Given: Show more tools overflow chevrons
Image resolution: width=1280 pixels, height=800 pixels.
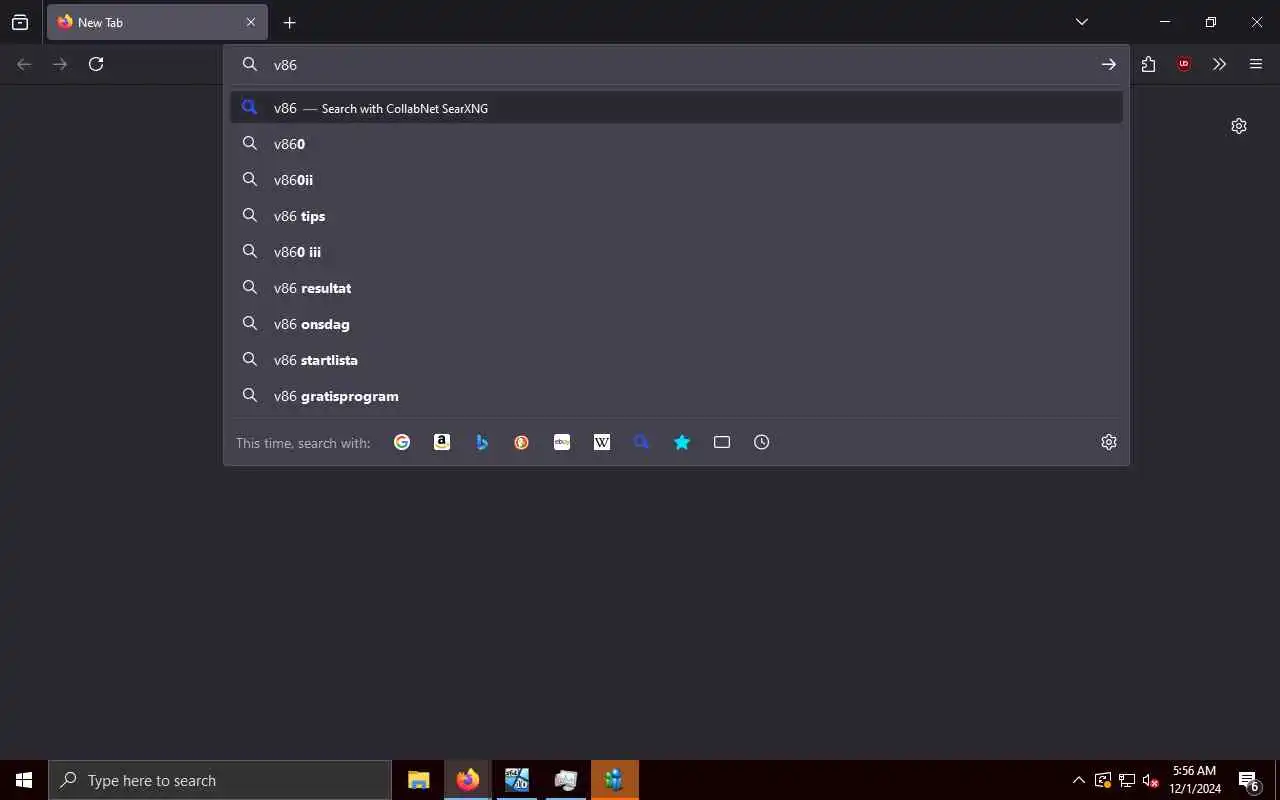Looking at the screenshot, I should (1219, 64).
